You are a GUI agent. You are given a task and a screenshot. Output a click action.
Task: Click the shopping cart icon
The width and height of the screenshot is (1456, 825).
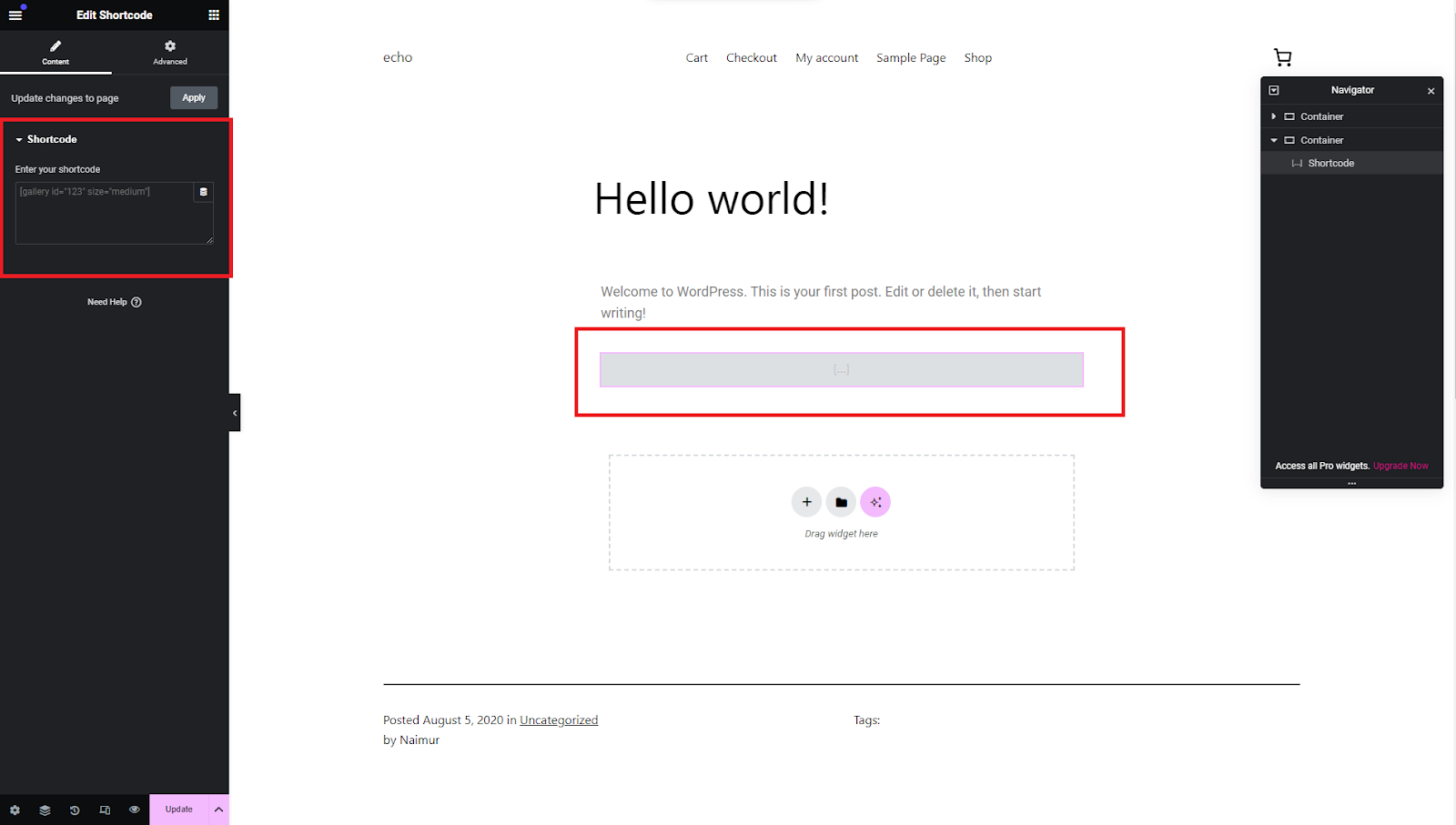click(1282, 58)
